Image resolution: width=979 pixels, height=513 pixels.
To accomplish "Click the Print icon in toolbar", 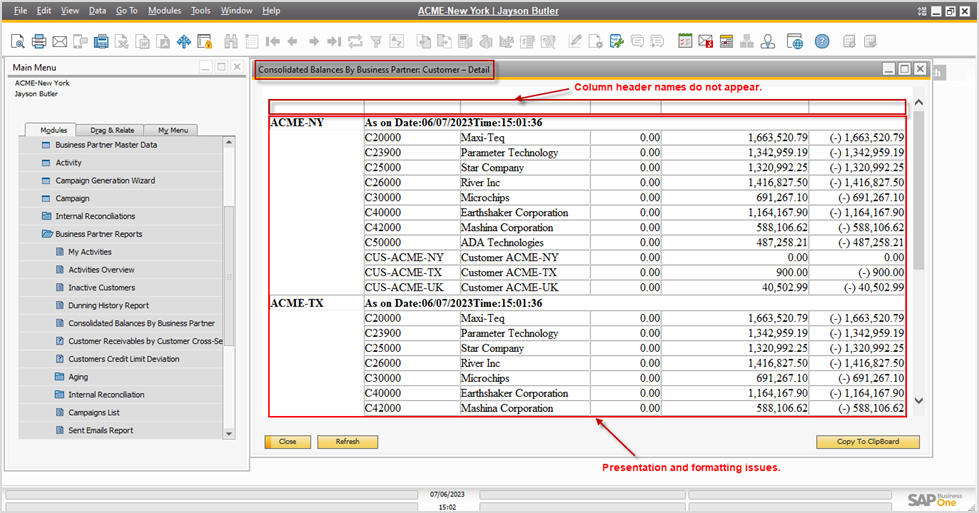I will point(39,41).
